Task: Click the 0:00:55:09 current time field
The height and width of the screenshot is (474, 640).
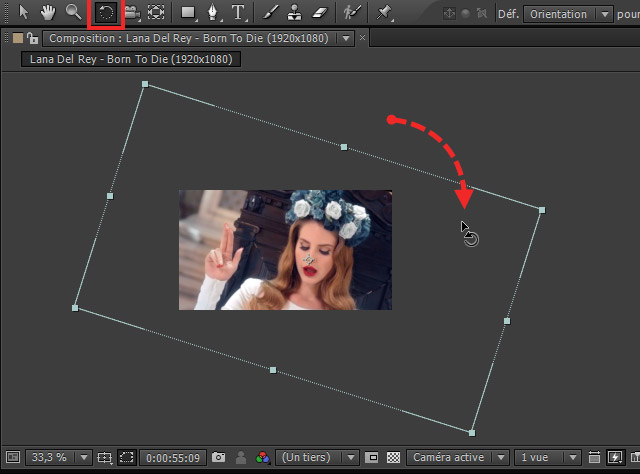Action: 173,458
